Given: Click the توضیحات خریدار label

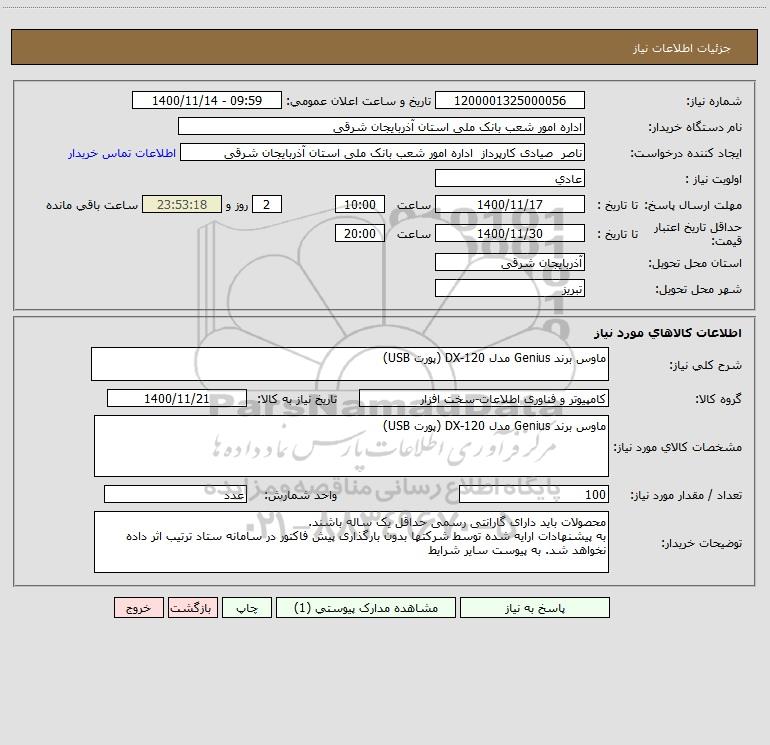Looking at the screenshot, I should click(x=702, y=544).
